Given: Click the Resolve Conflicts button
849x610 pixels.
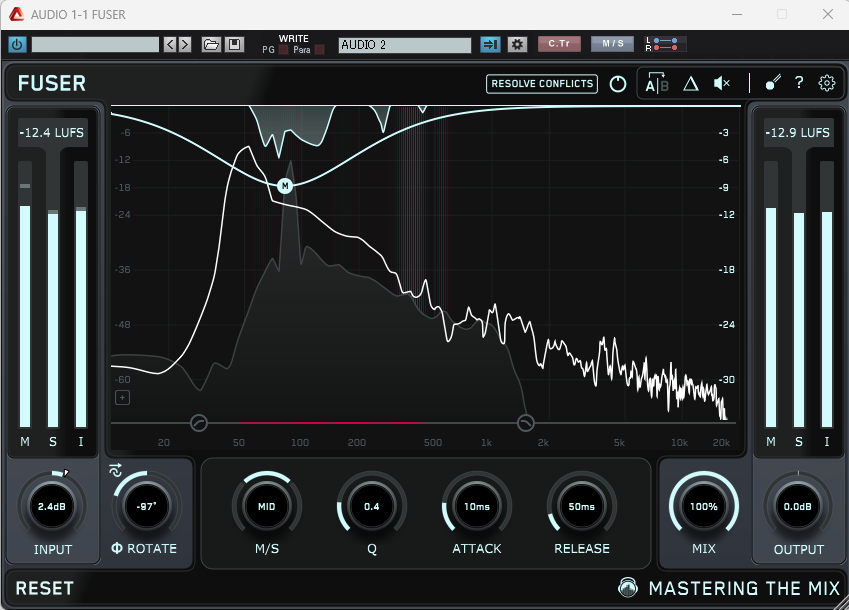Looking at the screenshot, I should (542, 84).
